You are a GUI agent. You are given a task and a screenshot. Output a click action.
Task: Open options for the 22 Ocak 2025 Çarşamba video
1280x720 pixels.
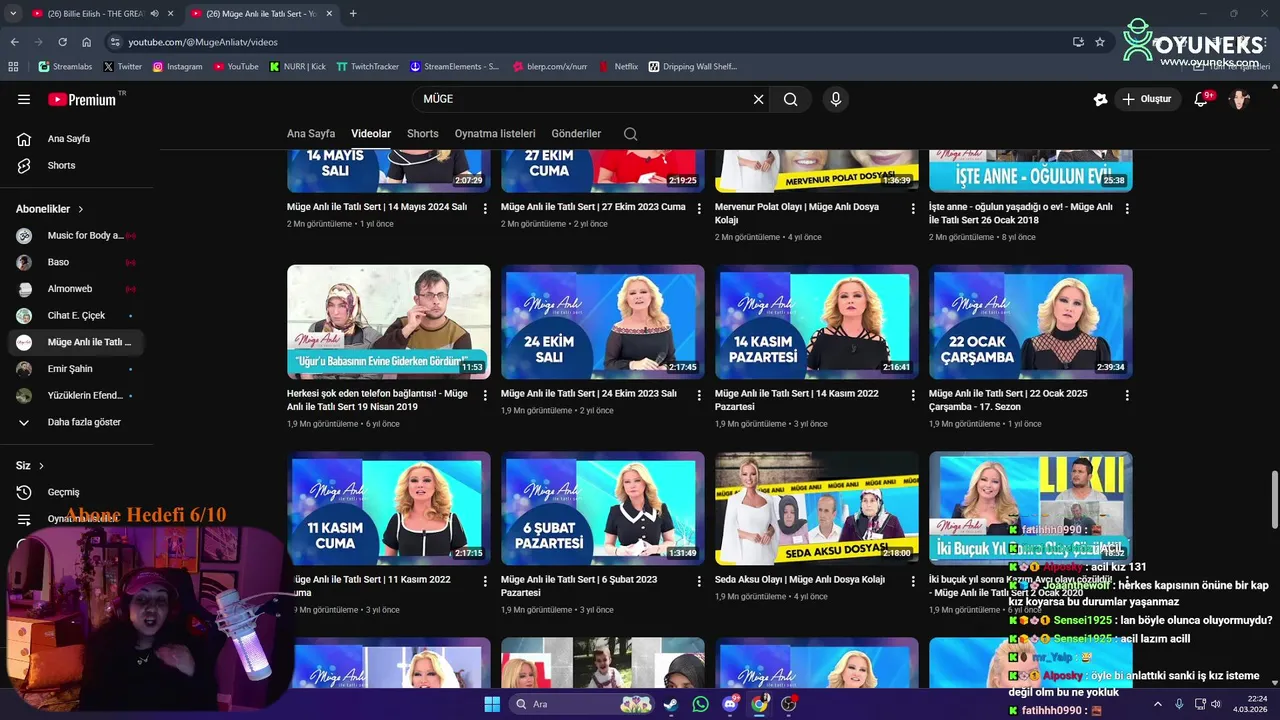(x=1127, y=396)
